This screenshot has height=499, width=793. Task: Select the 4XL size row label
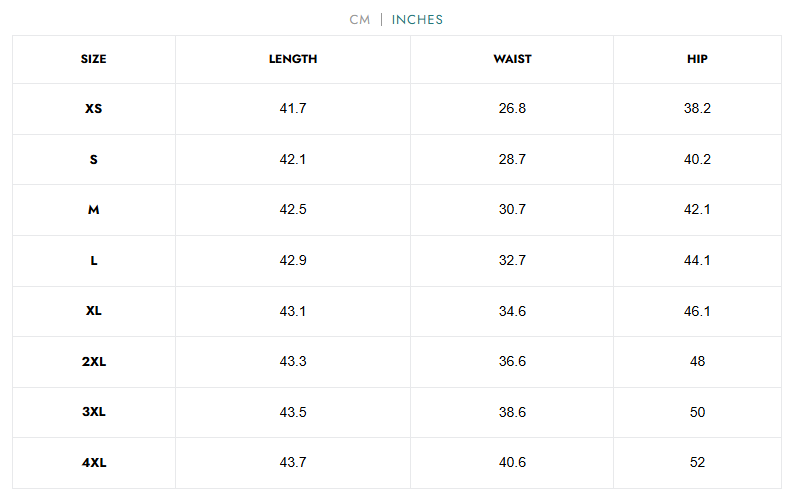94,462
